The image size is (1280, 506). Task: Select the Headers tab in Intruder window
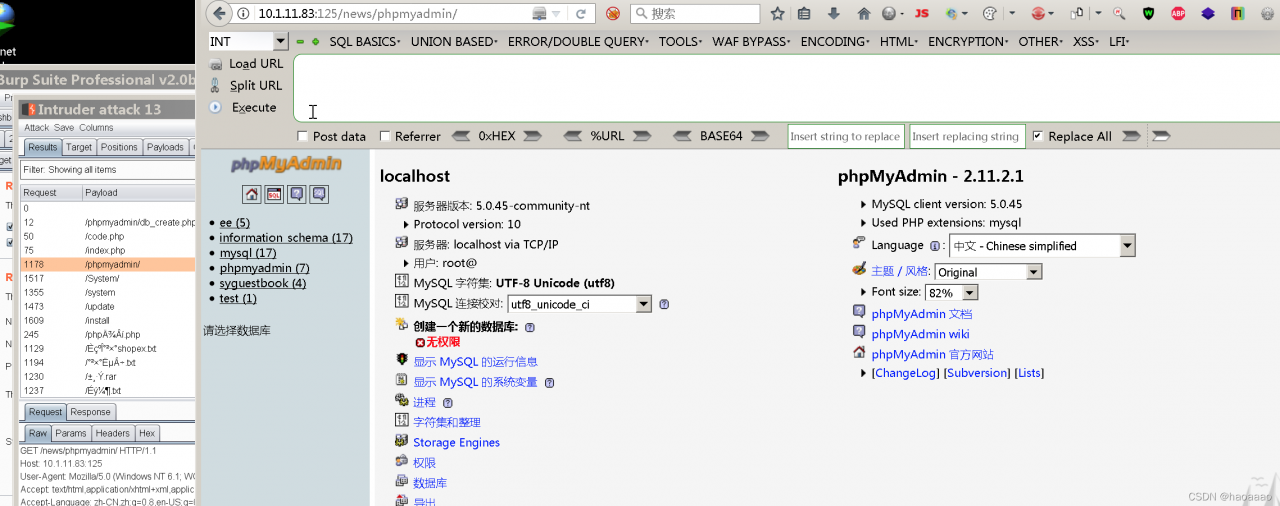112,433
